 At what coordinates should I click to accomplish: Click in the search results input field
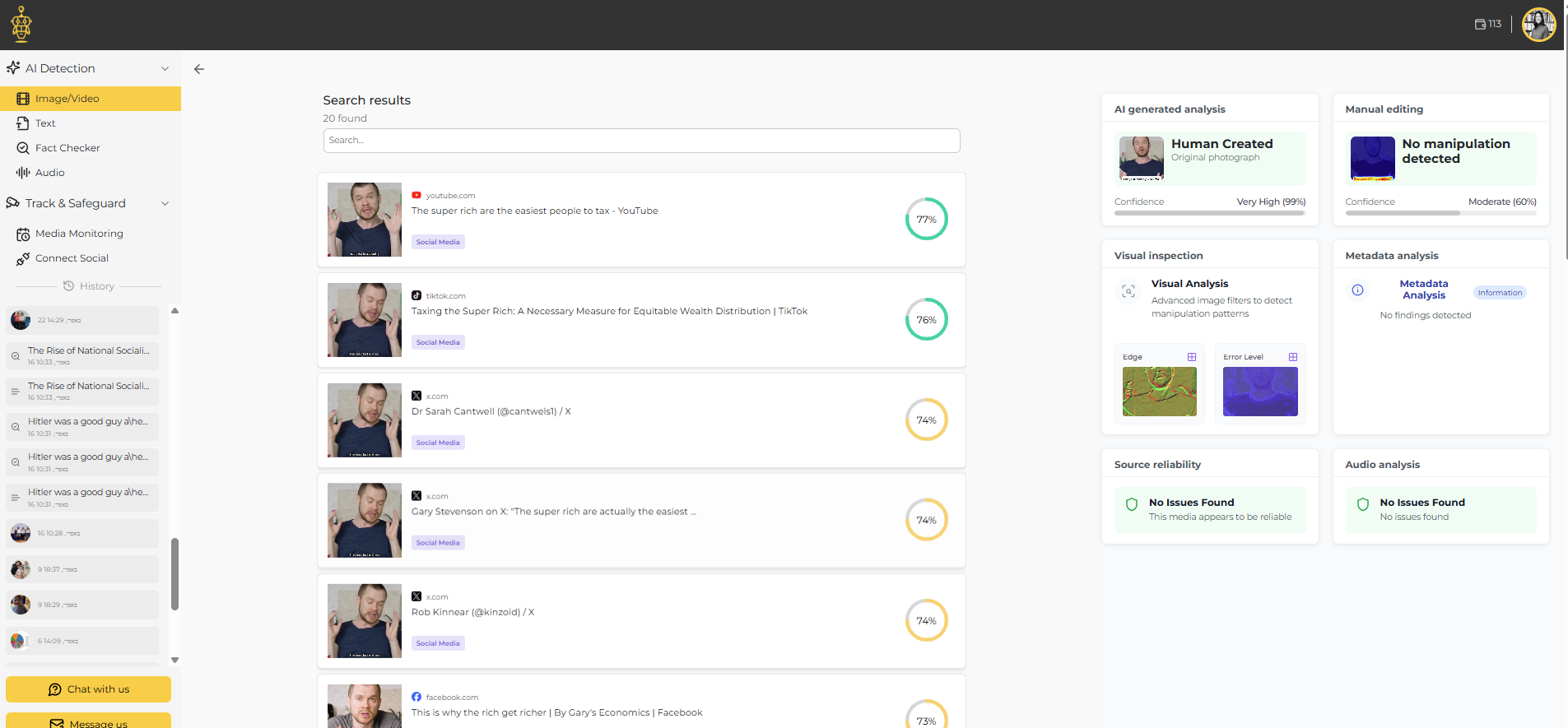click(x=641, y=141)
